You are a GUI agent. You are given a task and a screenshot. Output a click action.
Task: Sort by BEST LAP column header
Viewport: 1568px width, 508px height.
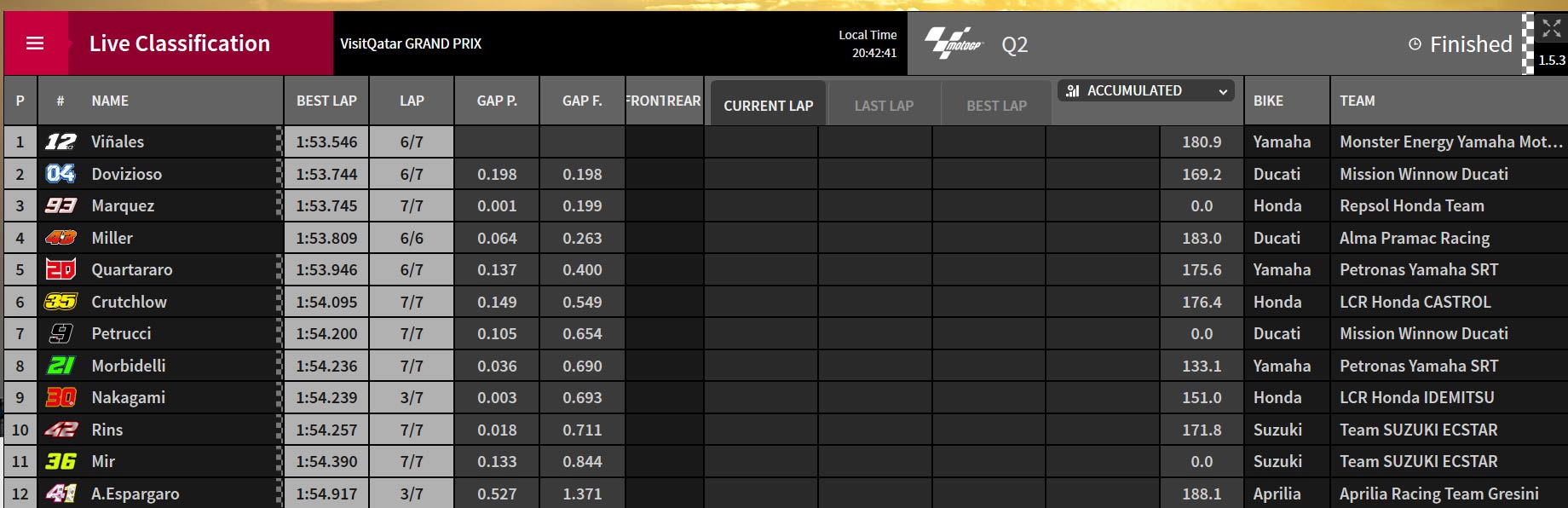[x=326, y=101]
